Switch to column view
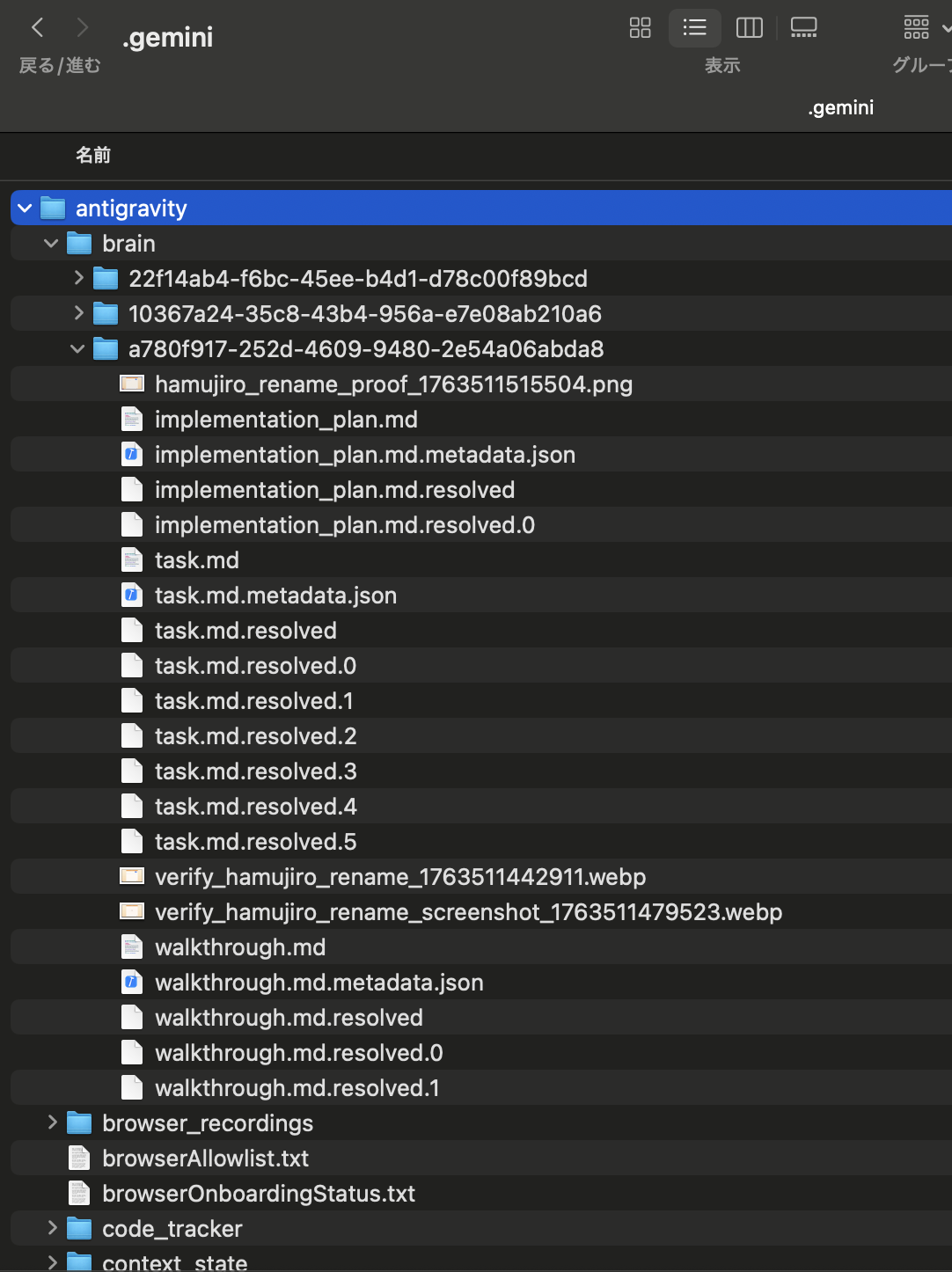The width and height of the screenshot is (952, 1272). coord(750,28)
